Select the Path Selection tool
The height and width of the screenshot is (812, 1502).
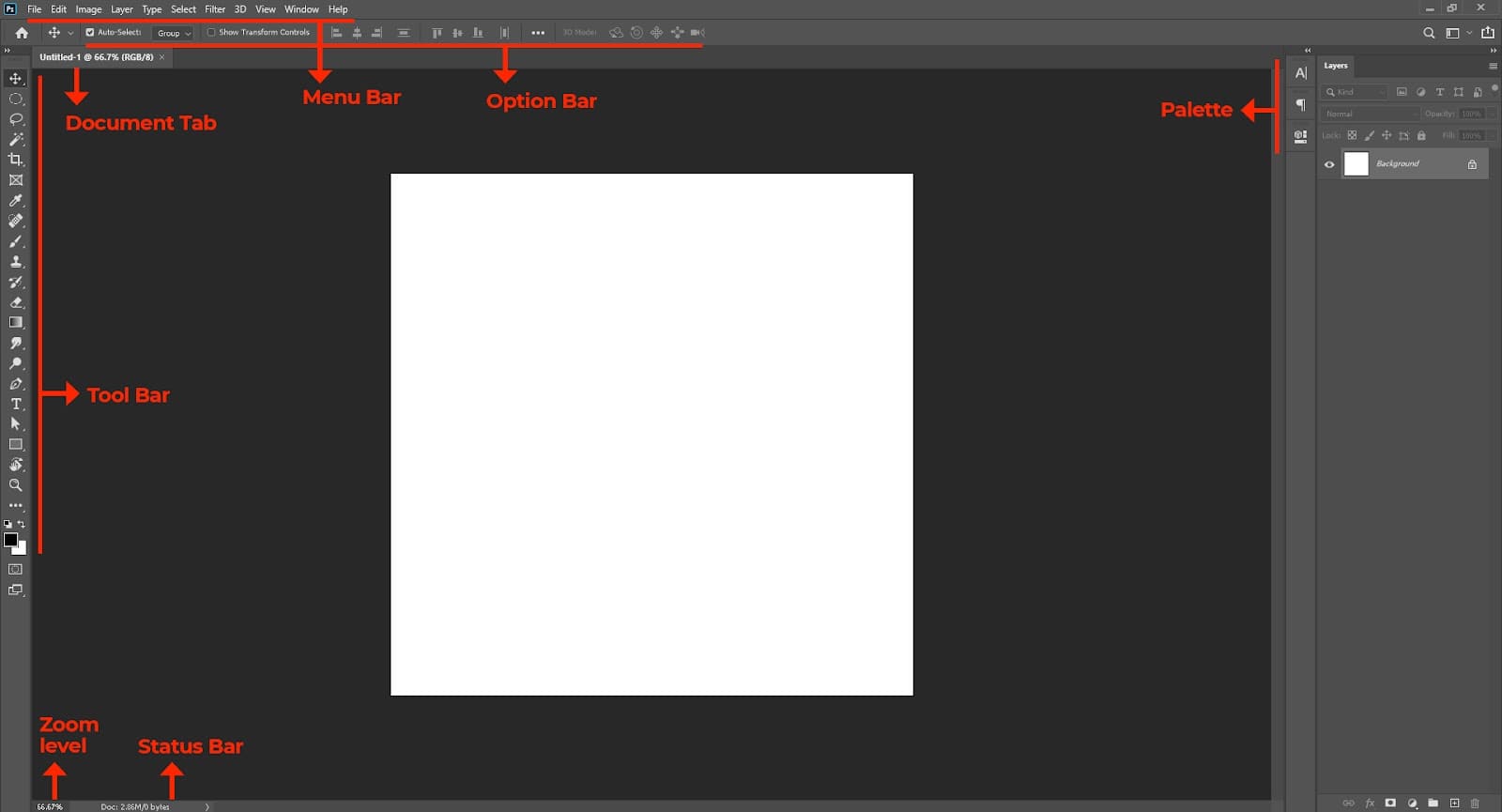(x=16, y=424)
